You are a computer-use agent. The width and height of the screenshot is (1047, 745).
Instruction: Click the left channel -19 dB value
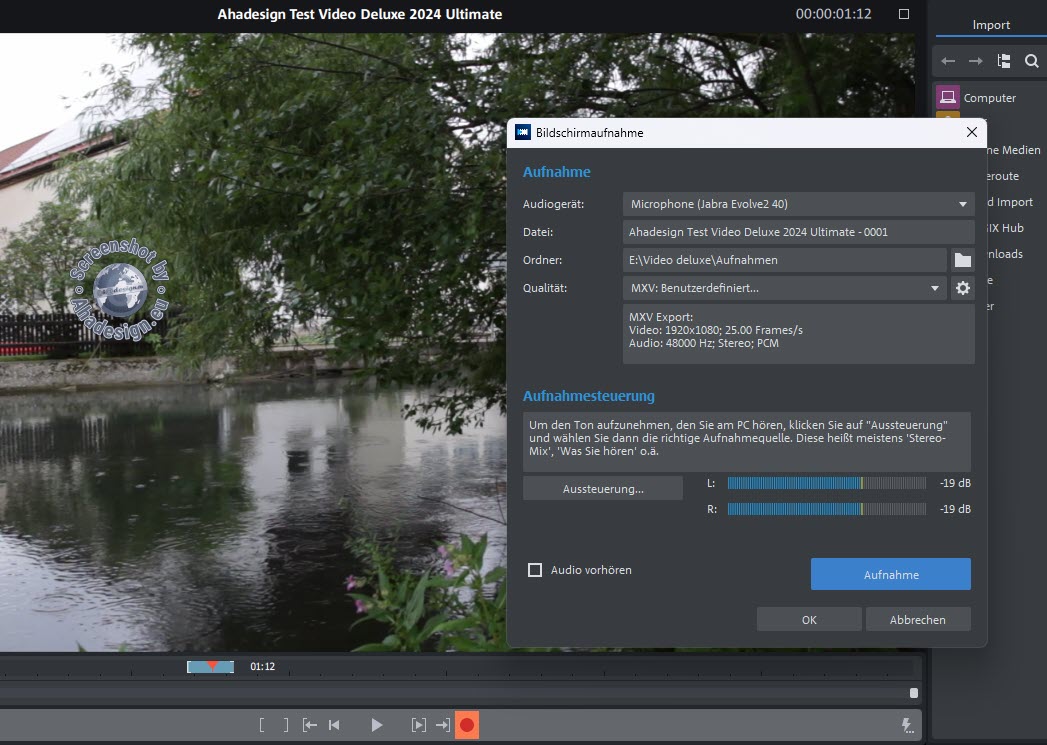coord(955,483)
